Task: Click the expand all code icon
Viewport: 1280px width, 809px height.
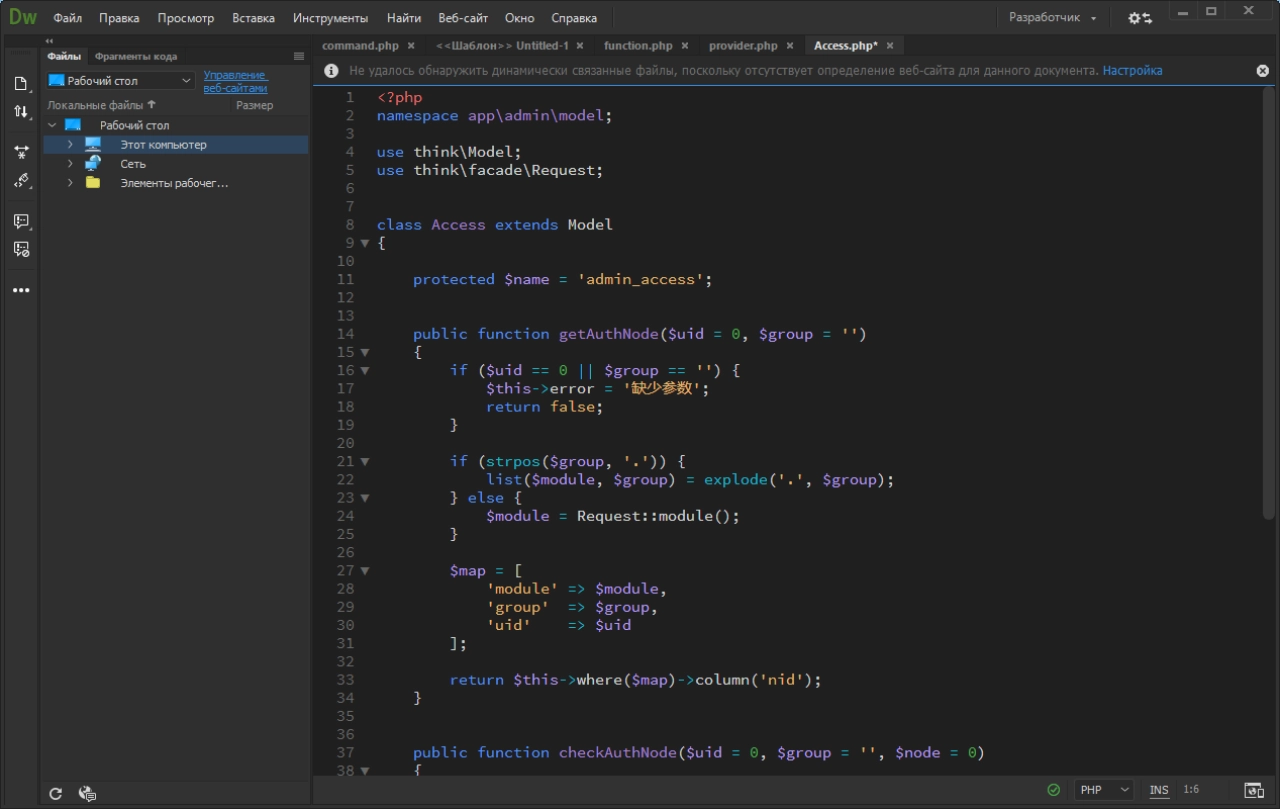Action: click(x=20, y=152)
